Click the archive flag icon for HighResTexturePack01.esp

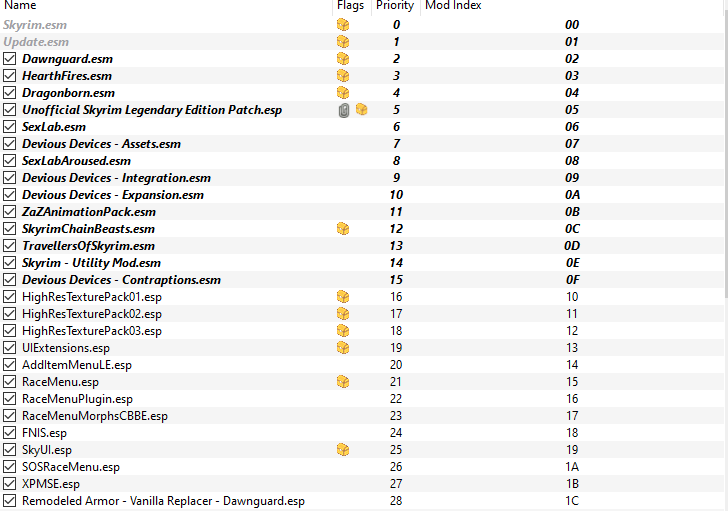343,297
